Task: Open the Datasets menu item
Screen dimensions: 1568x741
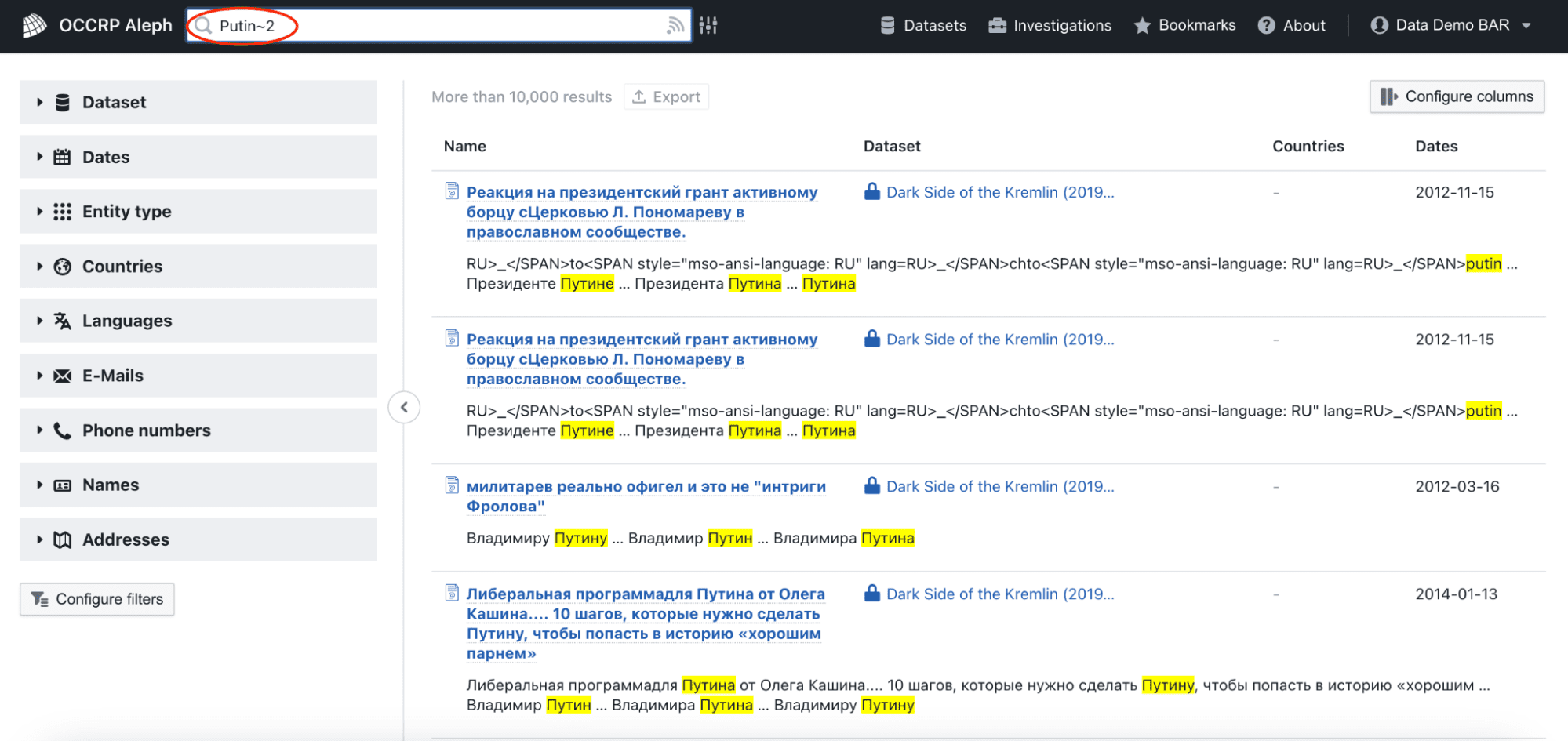Action: [x=923, y=25]
